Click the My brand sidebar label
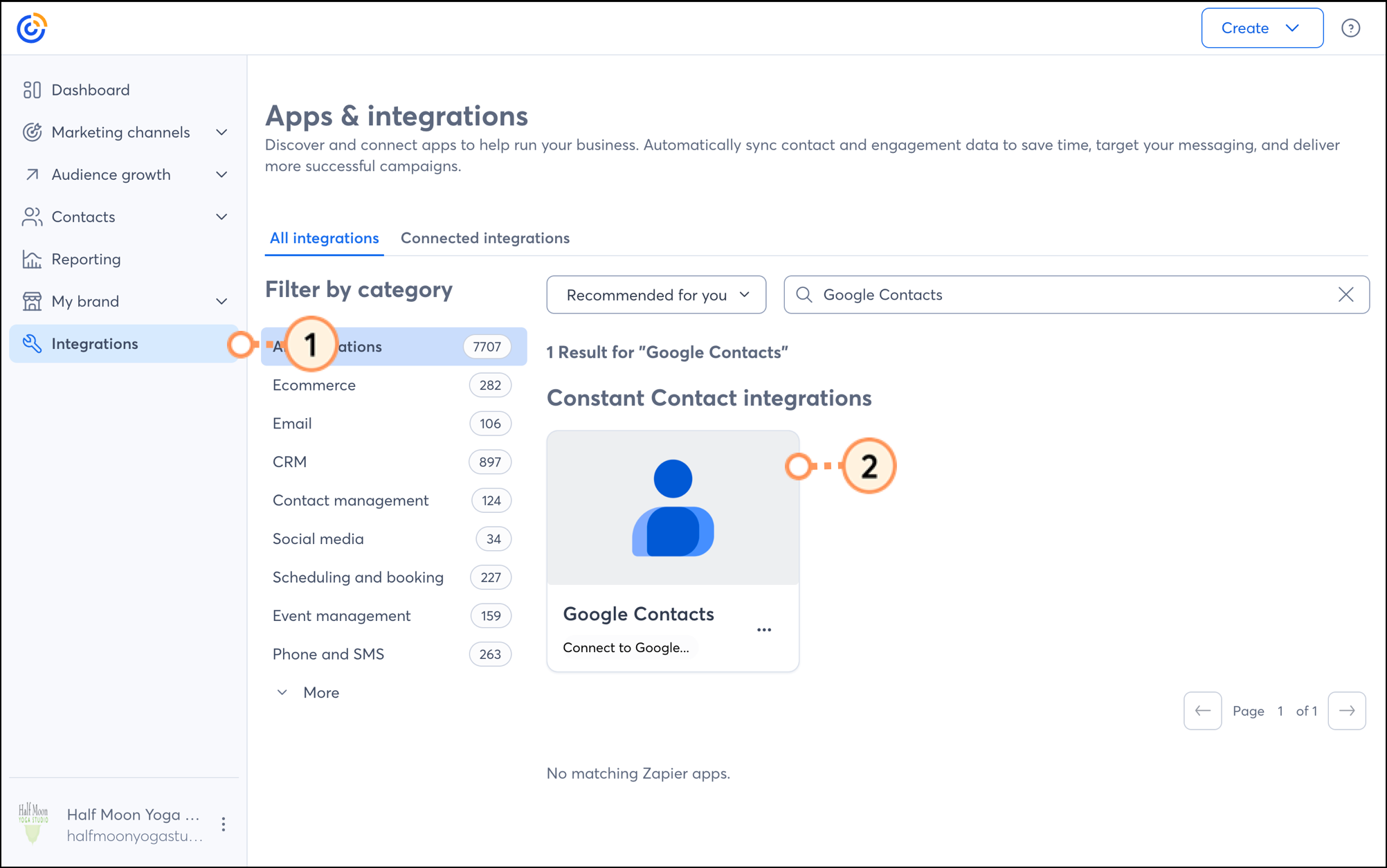The width and height of the screenshot is (1387, 868). 85,301
